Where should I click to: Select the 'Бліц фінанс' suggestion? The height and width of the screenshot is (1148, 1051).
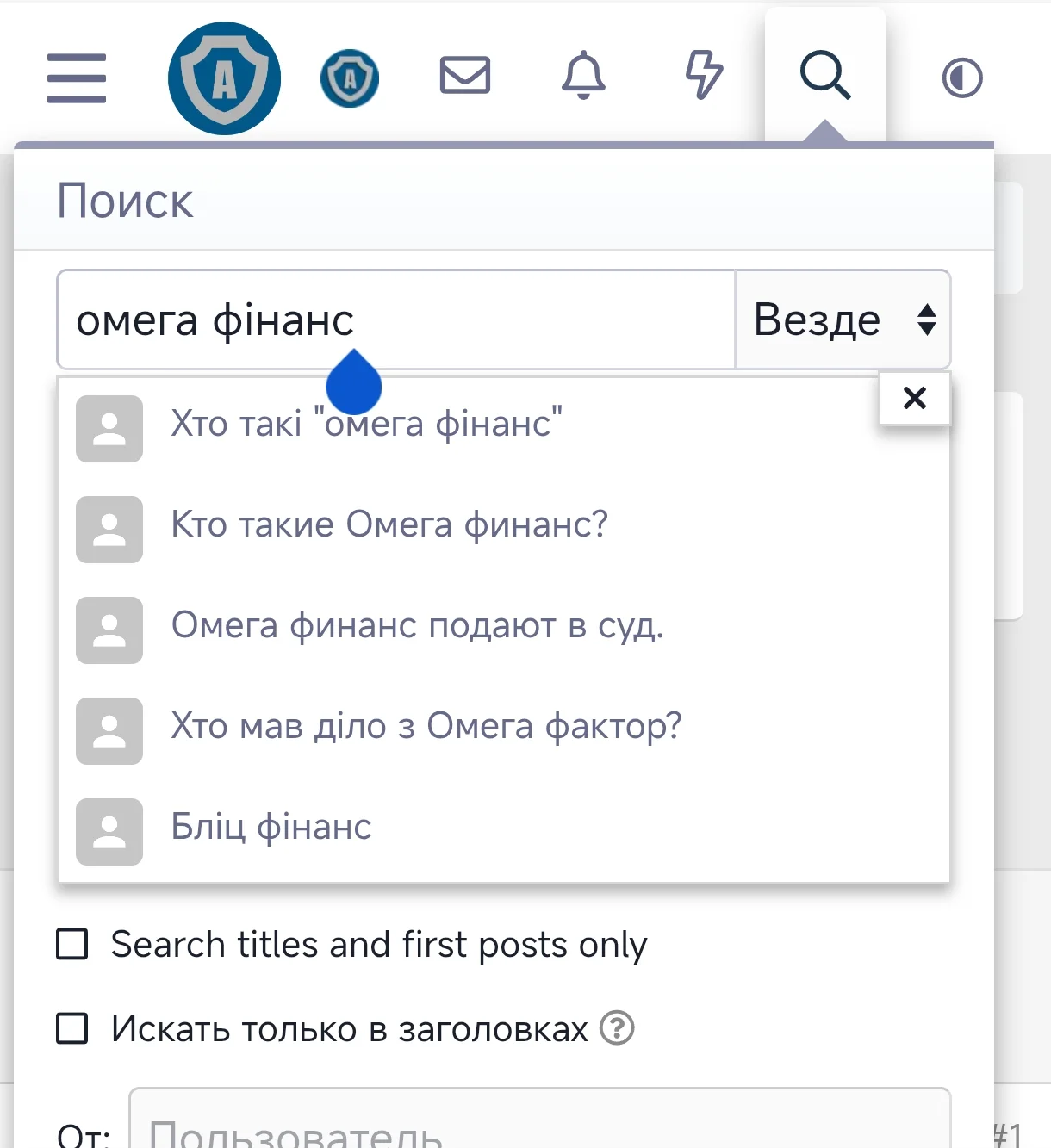(271, 827)
